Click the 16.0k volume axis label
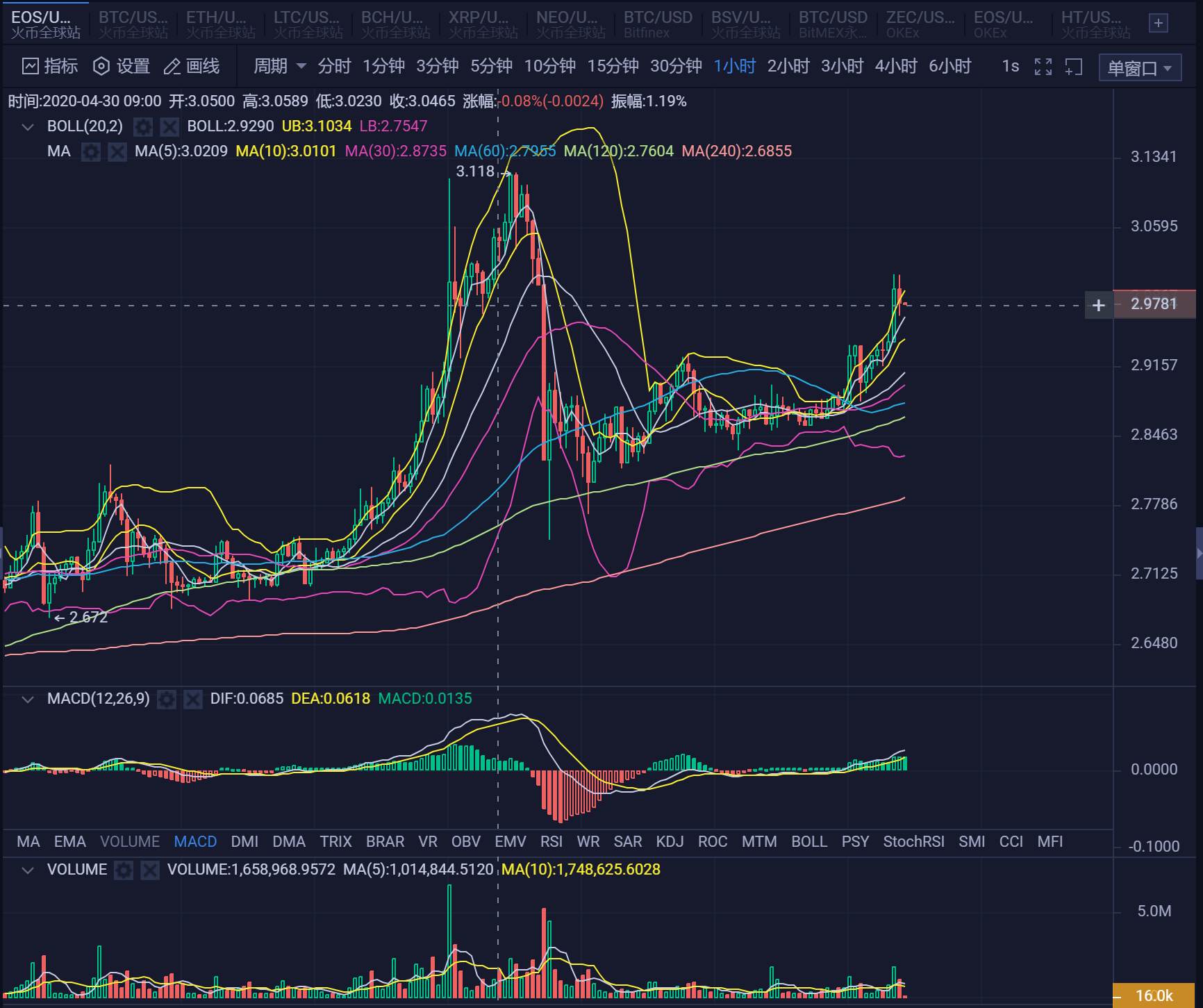 click(x=1154, y=995)
